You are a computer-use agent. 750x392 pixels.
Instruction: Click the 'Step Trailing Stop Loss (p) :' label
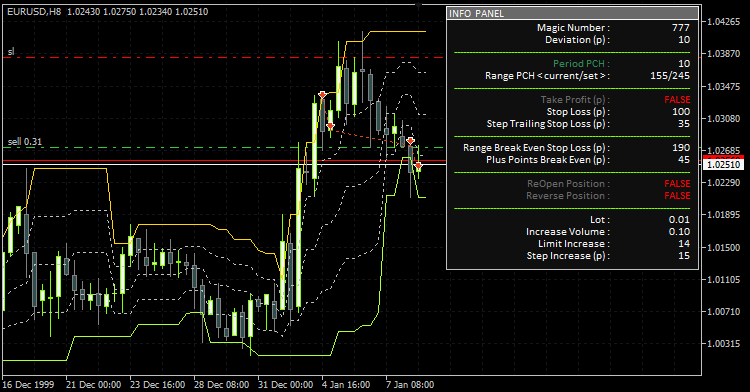[548, 124]
